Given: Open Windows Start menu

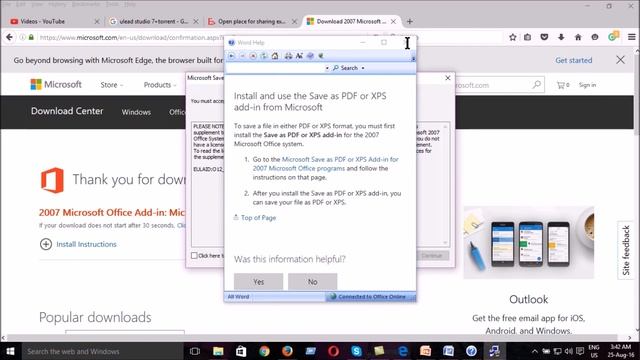Looking at the screenshot, I should point(10,351).
